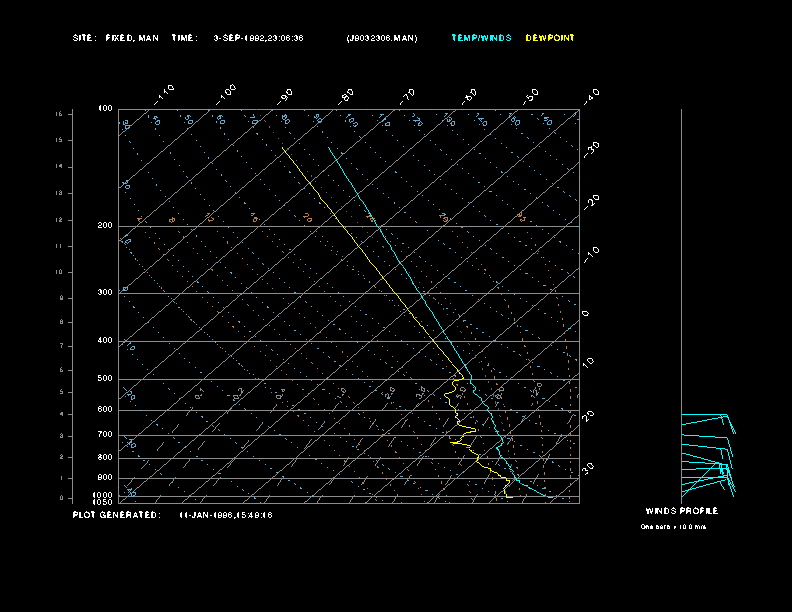
Task: Click the 700 pressure level label
Action: 105,434
